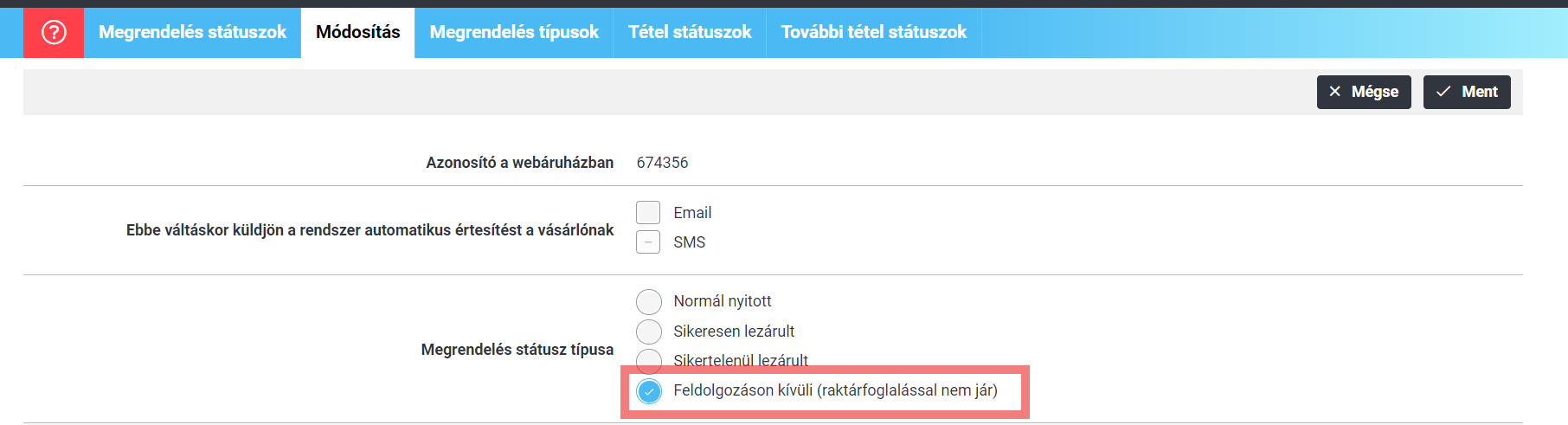The width and height of the screenshot is (1568, 425).
Task: Switch to Megrendelés státuszok tab
Action: coord(192,33)
